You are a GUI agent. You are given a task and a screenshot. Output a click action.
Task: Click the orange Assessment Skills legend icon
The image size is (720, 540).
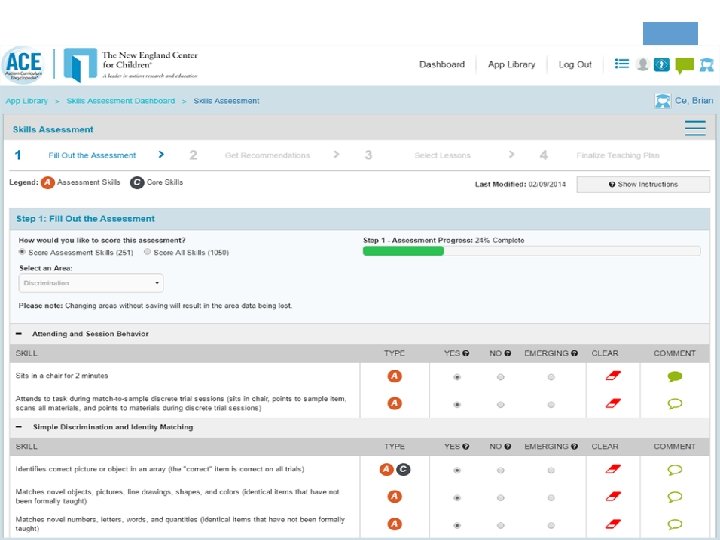48,183
